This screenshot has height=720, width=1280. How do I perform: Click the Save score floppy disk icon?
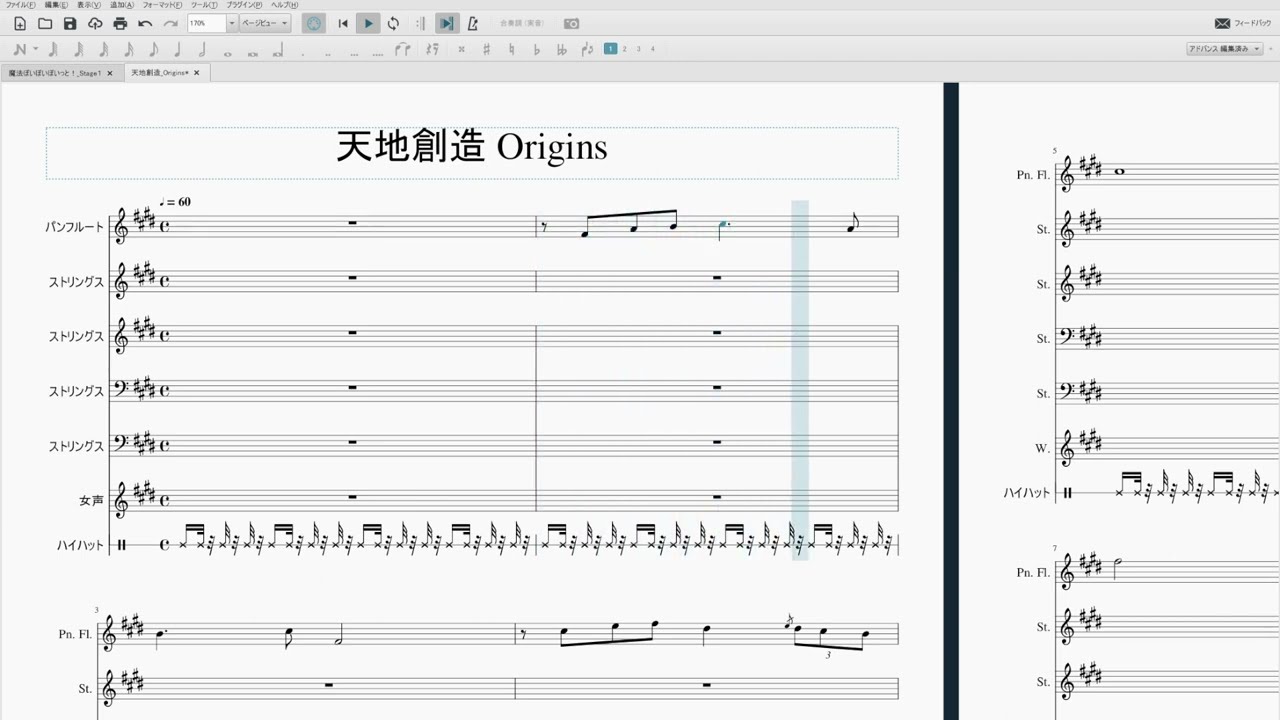coord(70,23)
